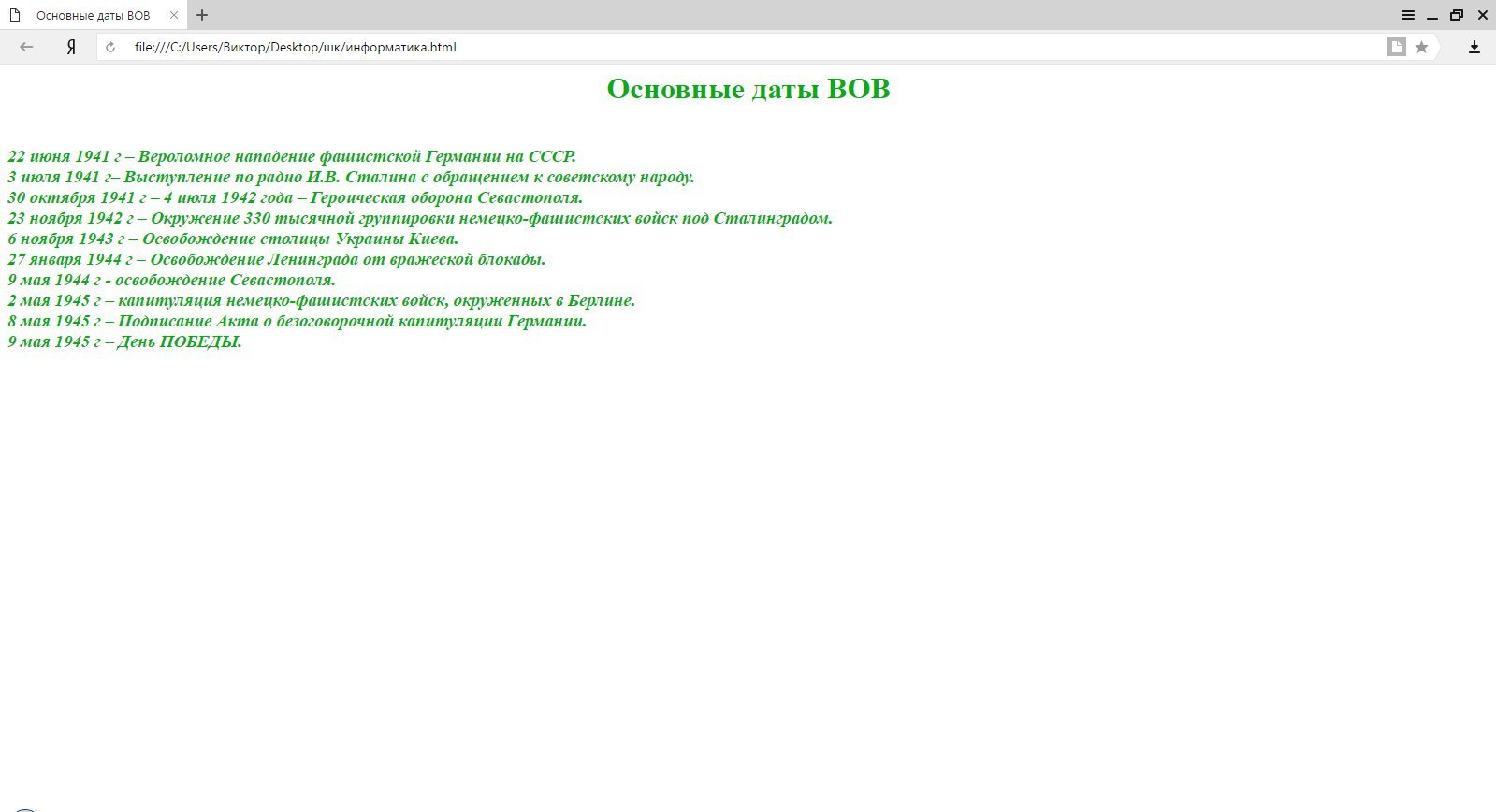Restore down the browser window
This screenshot has width=1496, height=812.
[x=1457, y=15]
